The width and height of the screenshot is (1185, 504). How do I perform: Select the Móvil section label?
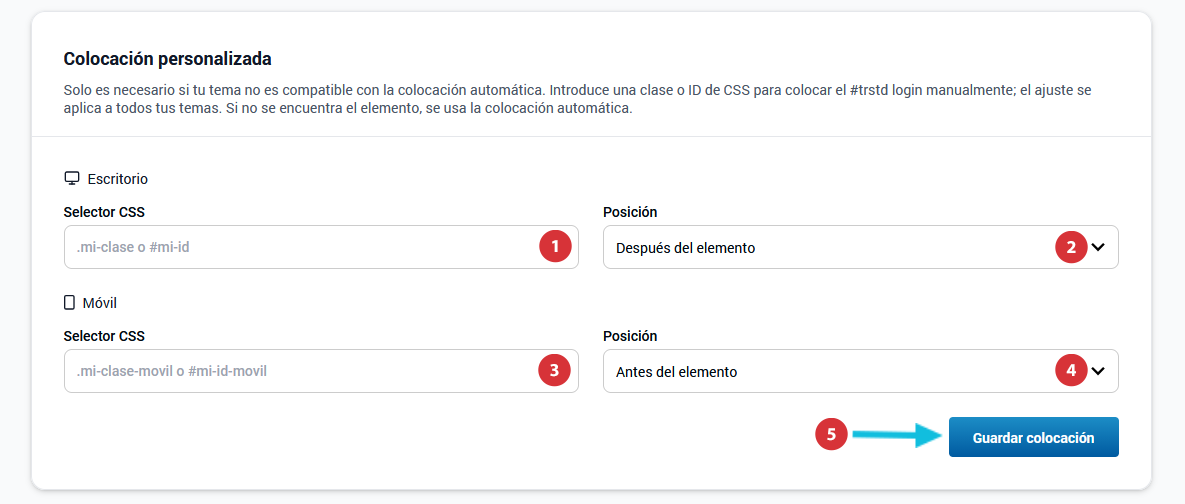pos(101,303)
